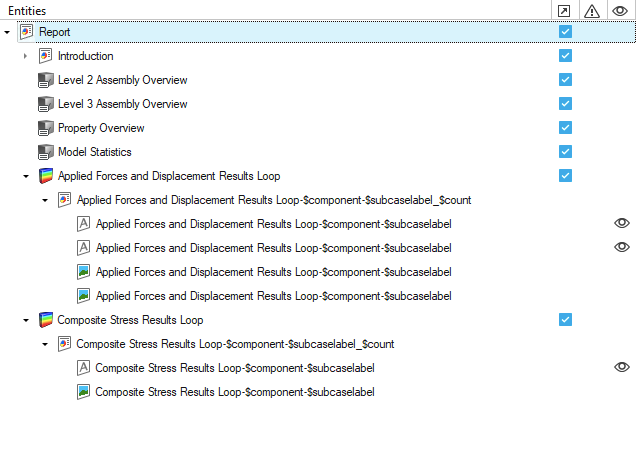The image size is (637, 450).
Task: Click the Entities column header
Action: click(x=27, y=10)
